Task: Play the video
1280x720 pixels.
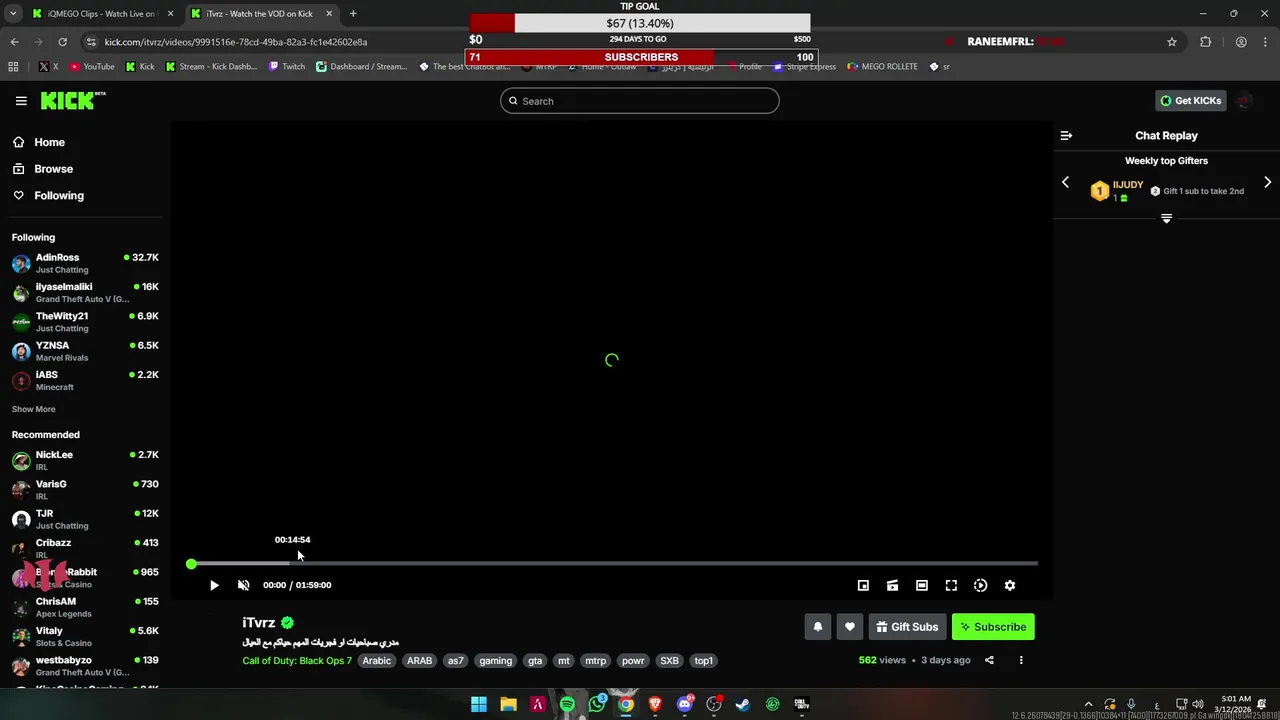Action: (214, 585)
